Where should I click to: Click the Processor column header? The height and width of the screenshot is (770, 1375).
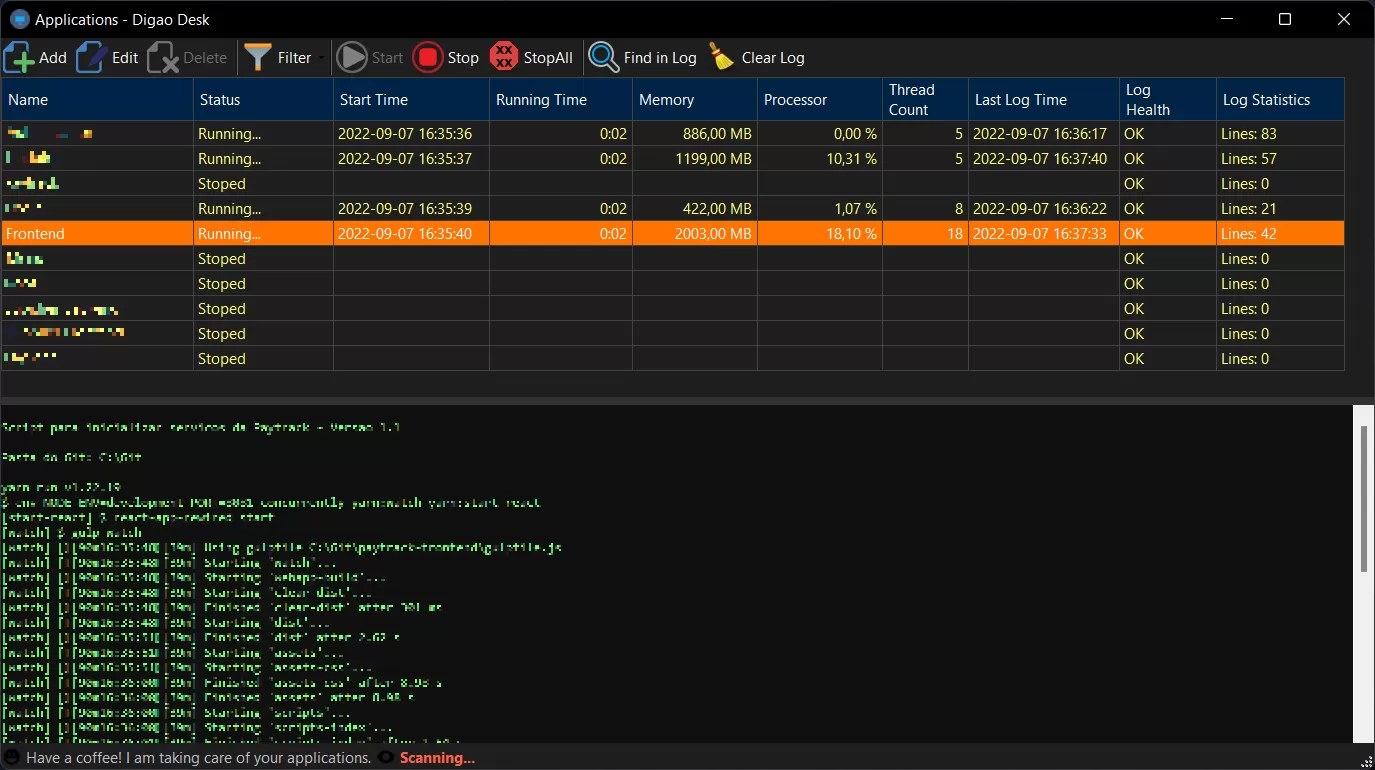[819, 100]
